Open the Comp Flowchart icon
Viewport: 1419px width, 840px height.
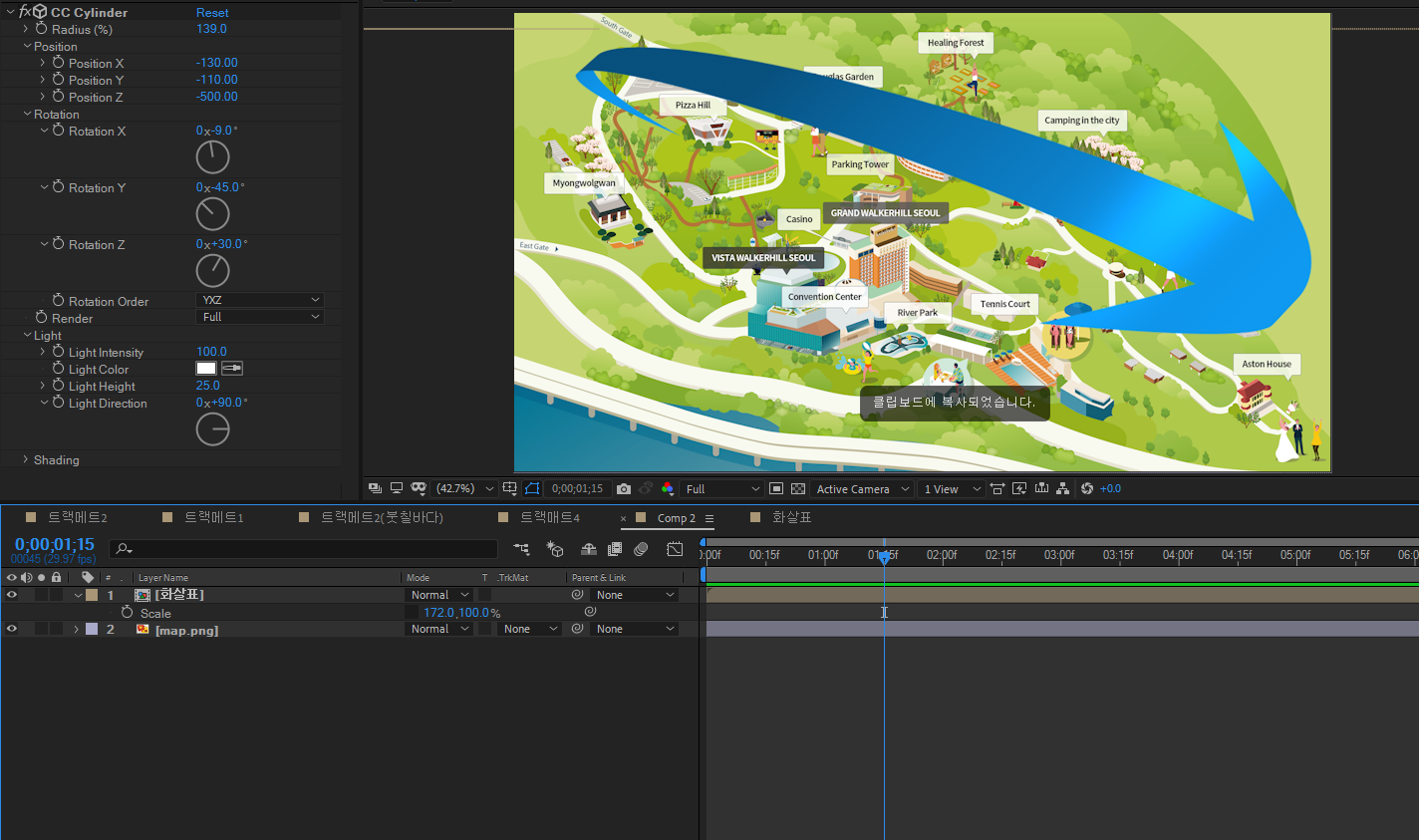coord(1063,488)
